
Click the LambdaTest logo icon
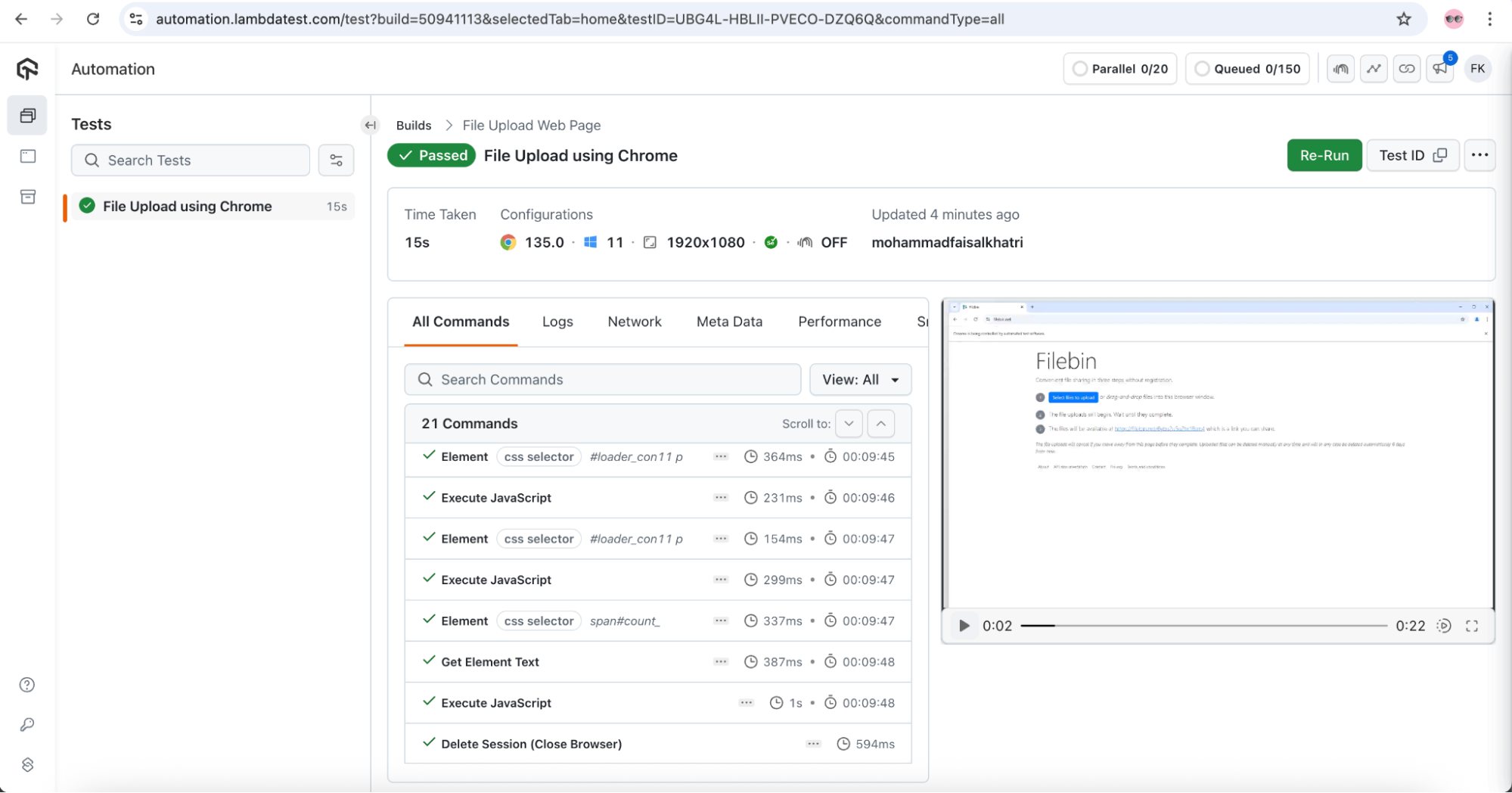point(27,69)
